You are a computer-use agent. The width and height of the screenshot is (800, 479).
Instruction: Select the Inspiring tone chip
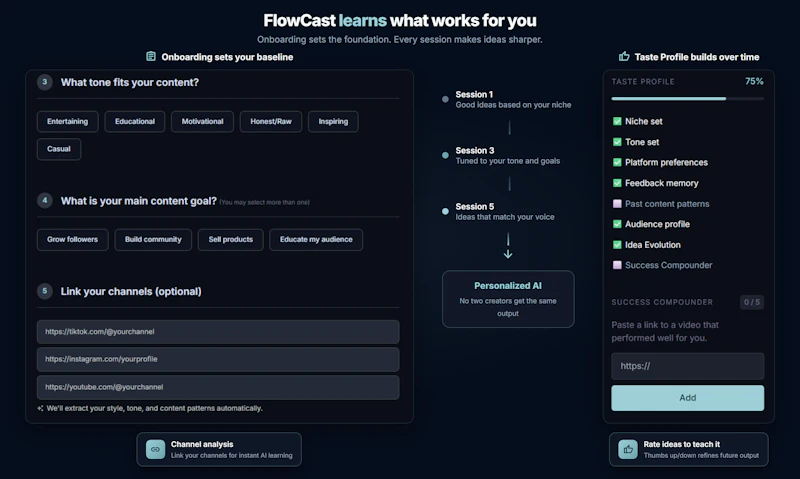pos(333,121)
